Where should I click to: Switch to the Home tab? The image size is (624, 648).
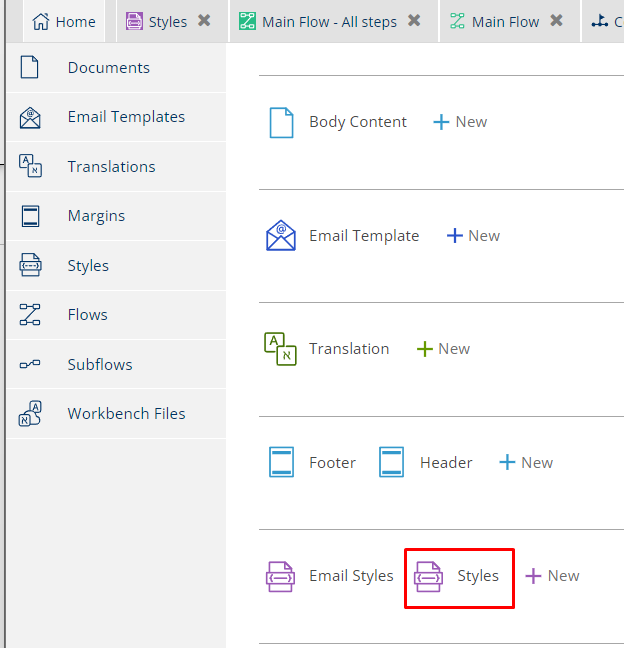pyautogui.click(x=64, y=22)
